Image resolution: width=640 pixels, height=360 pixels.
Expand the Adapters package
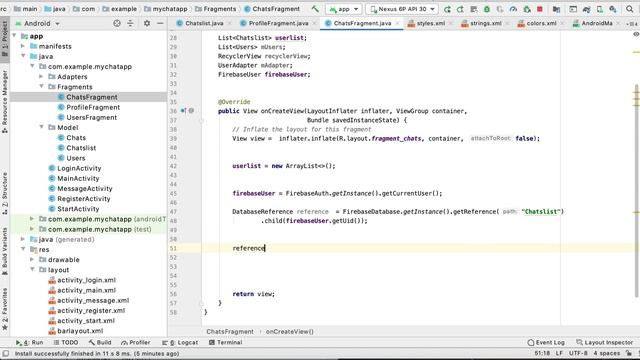click(x=41, y=76)
